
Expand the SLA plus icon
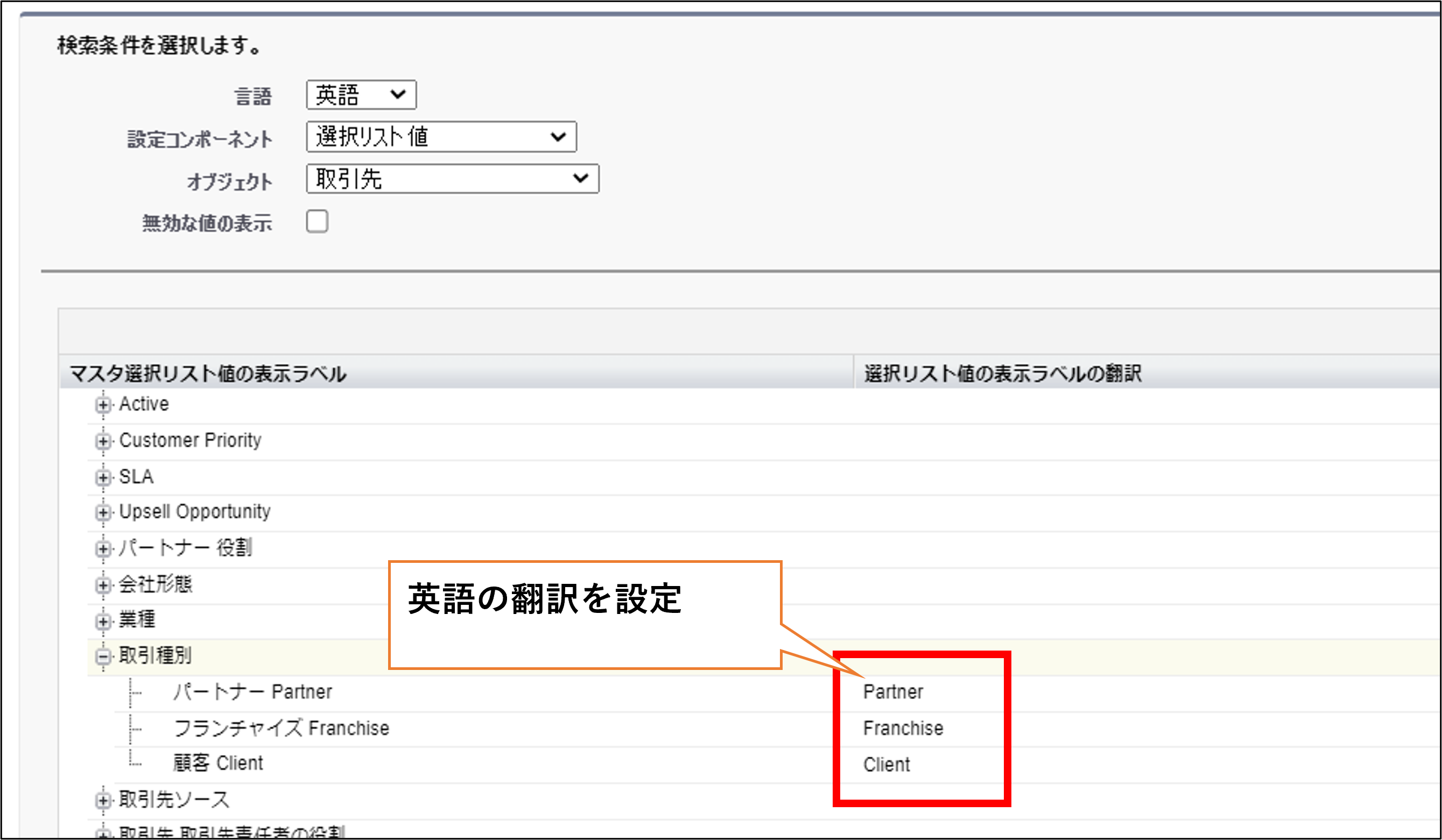tap(103, 477)
